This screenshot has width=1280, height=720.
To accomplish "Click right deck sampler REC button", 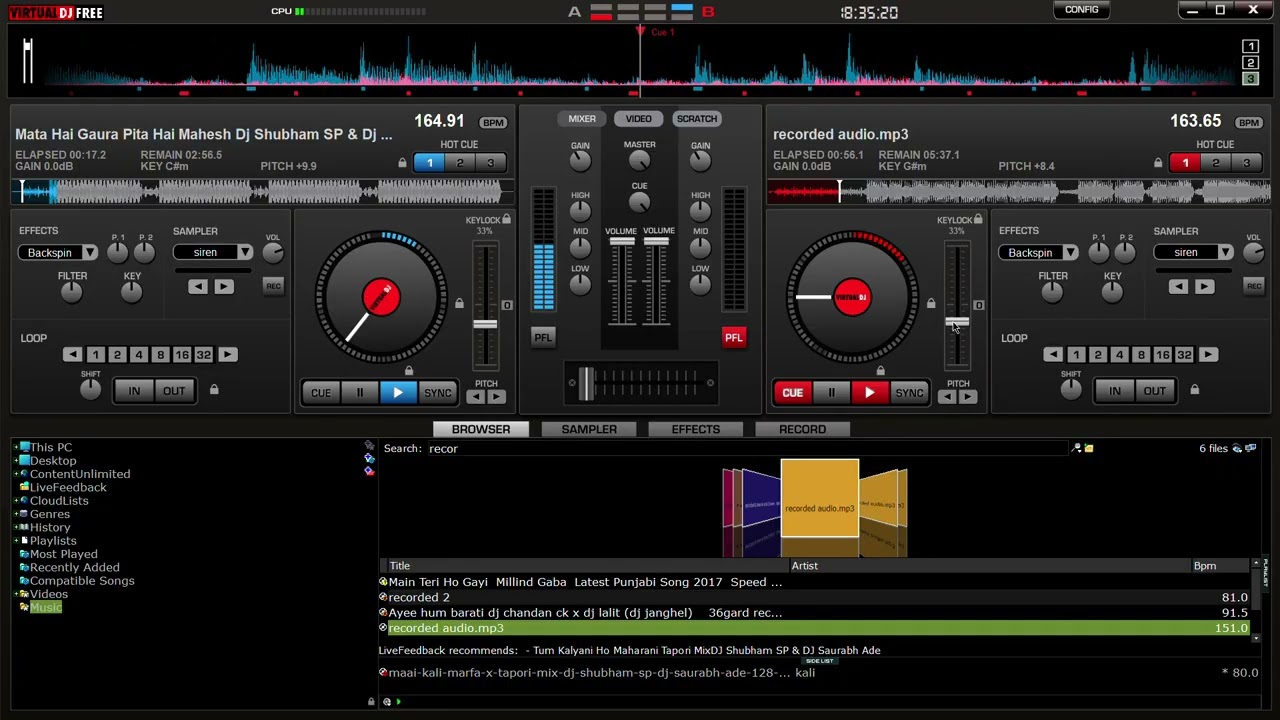I will click(1254, 286).
